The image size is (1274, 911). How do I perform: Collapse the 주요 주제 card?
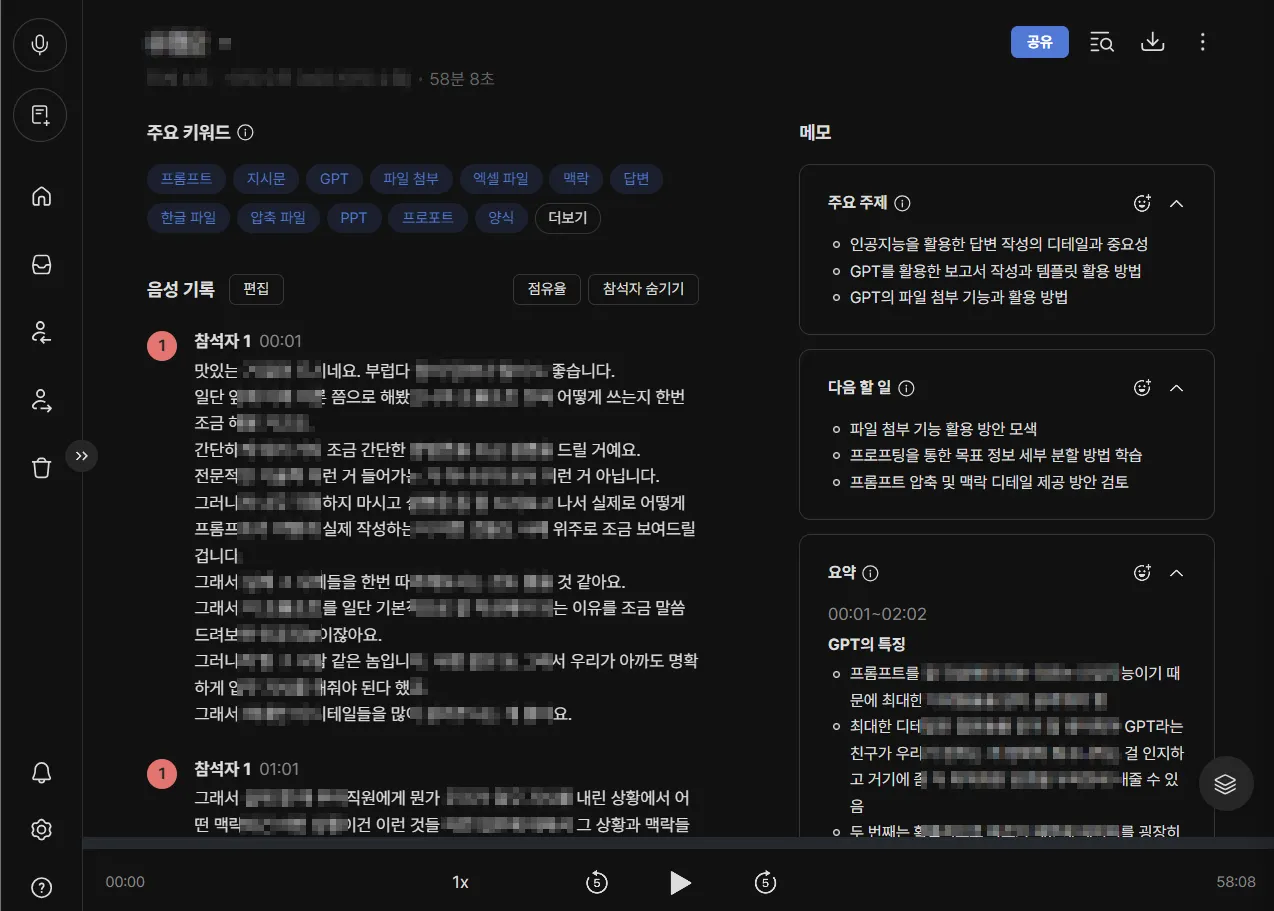tap(1176, 203)
